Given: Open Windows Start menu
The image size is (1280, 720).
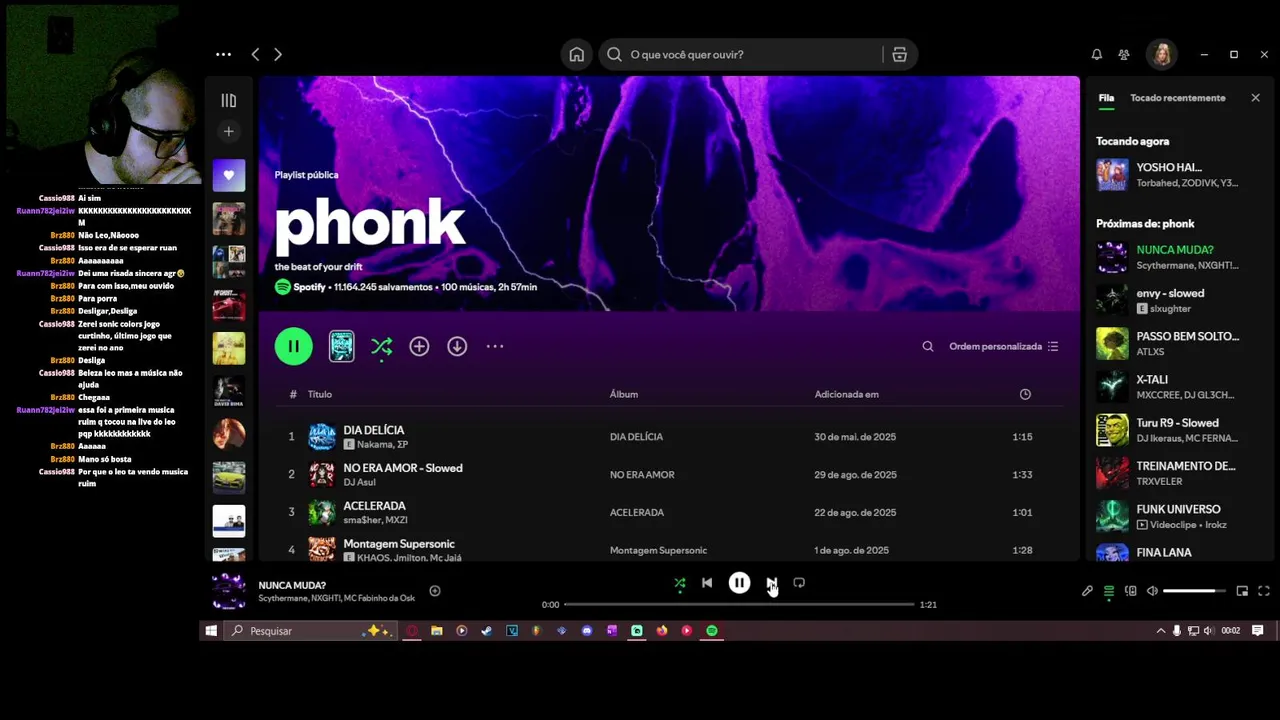Looking at the screenshot, I should 211,631.
